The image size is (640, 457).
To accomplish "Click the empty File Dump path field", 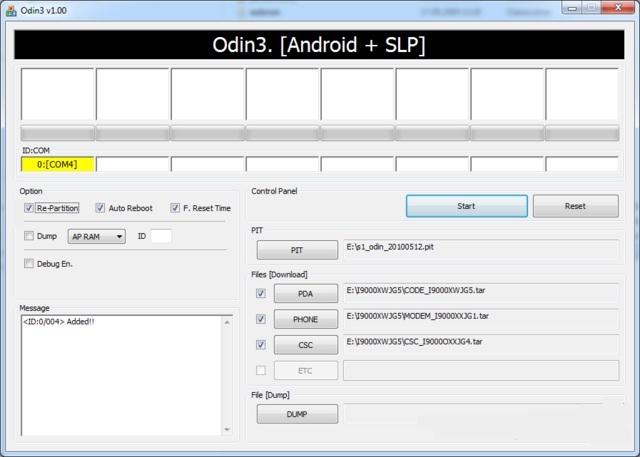I will 481,414.
